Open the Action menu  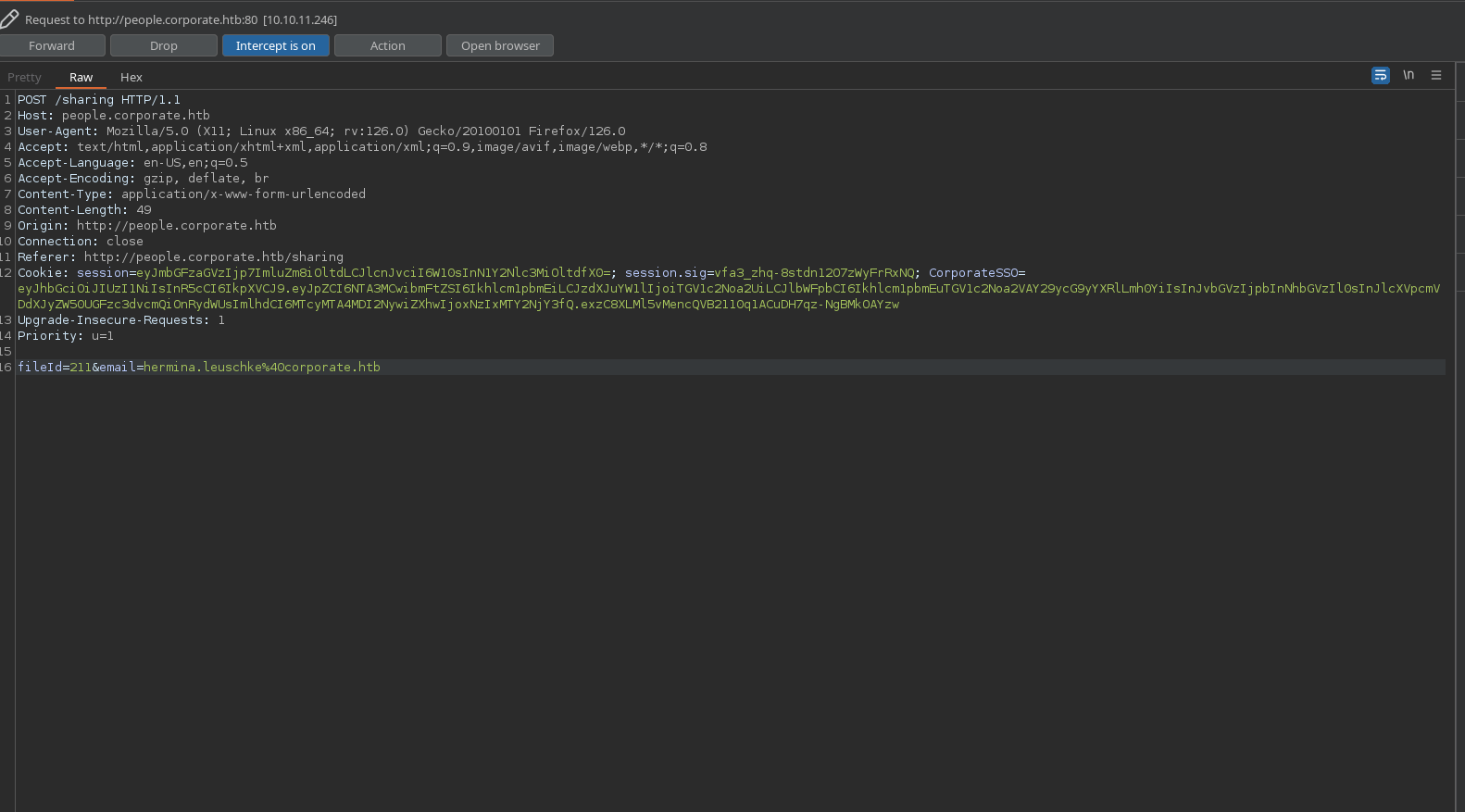click(x=388, y=45)
